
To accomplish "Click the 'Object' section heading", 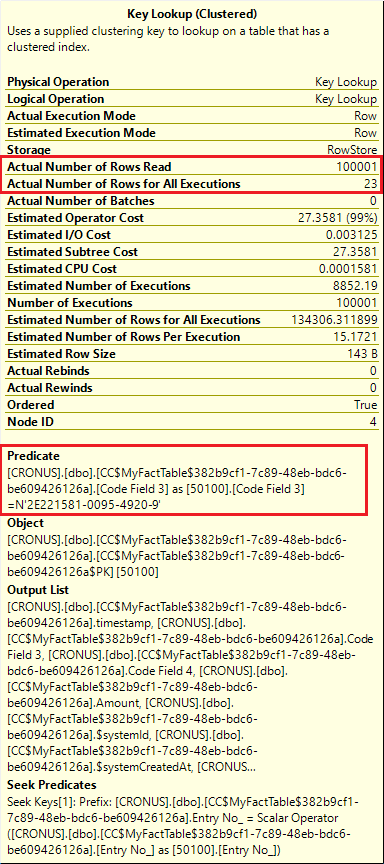I will 25,523.
